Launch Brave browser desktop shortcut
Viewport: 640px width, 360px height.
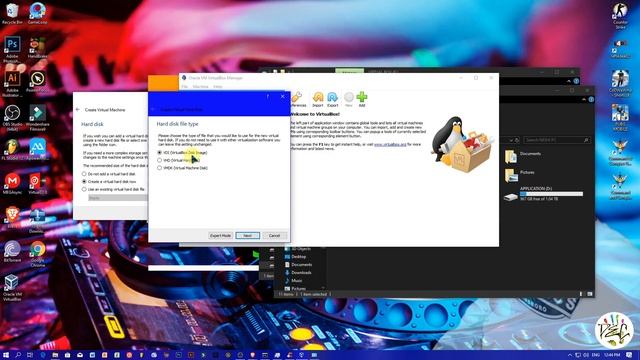pyautogui.click(x=12, y=217)
